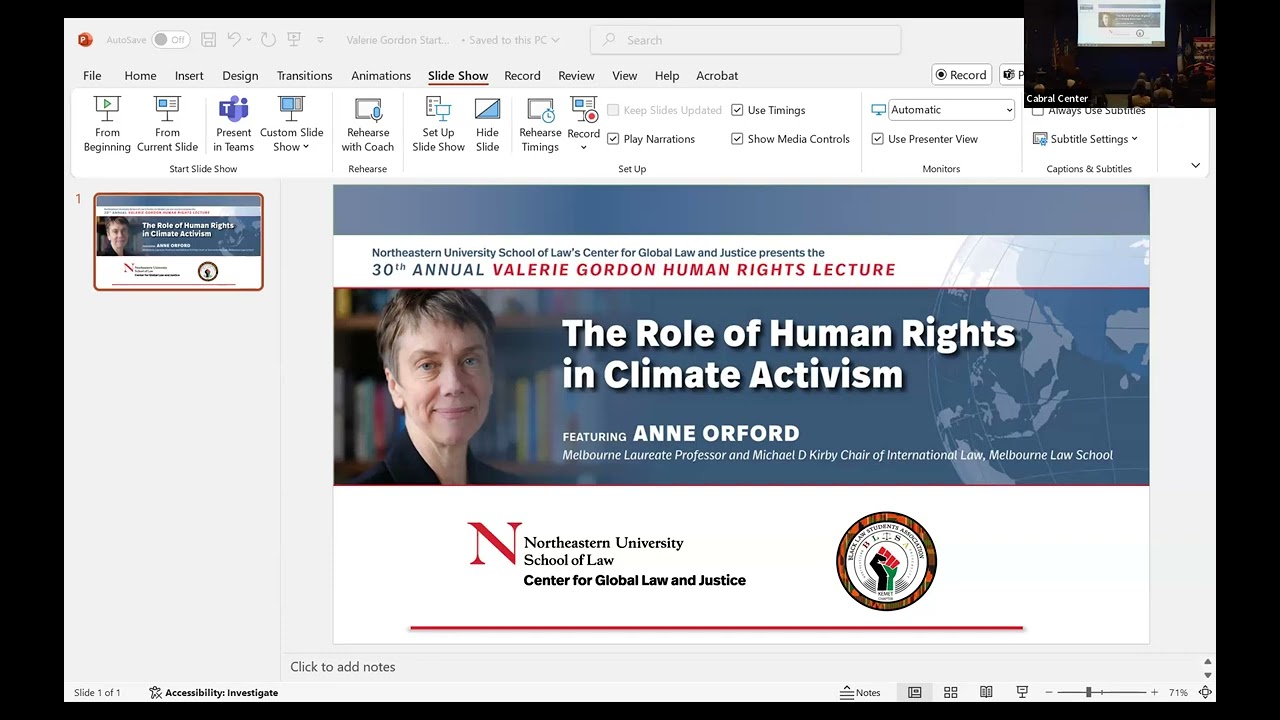Start slideshow From Current Slide
The width and height of the screenshot is (1280, 720).
tap(167, 124)
